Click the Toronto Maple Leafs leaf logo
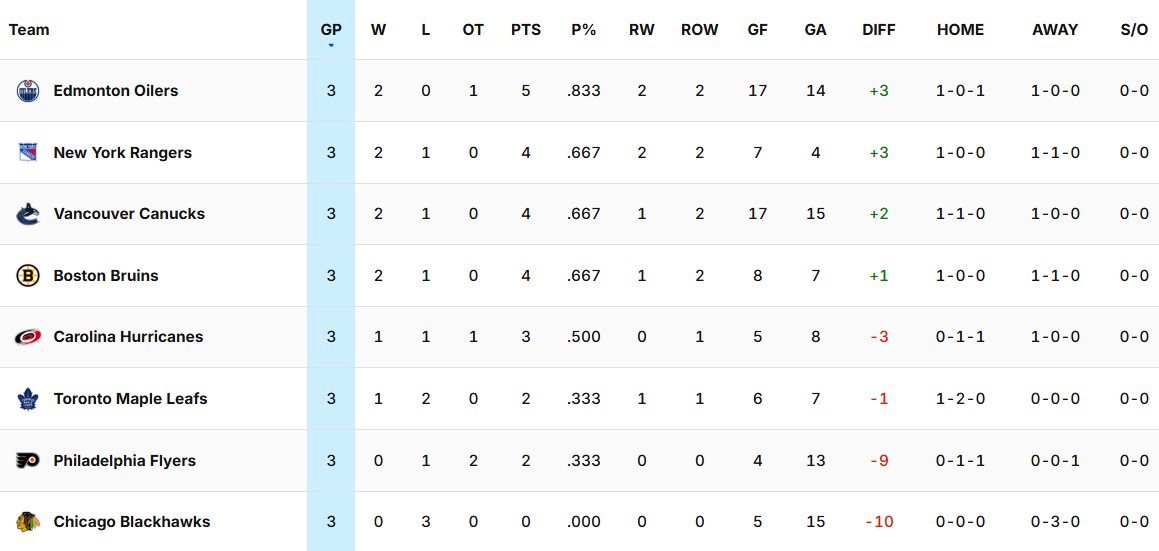The height and width of the screenshot is (551, 1159). click(27, 399)
